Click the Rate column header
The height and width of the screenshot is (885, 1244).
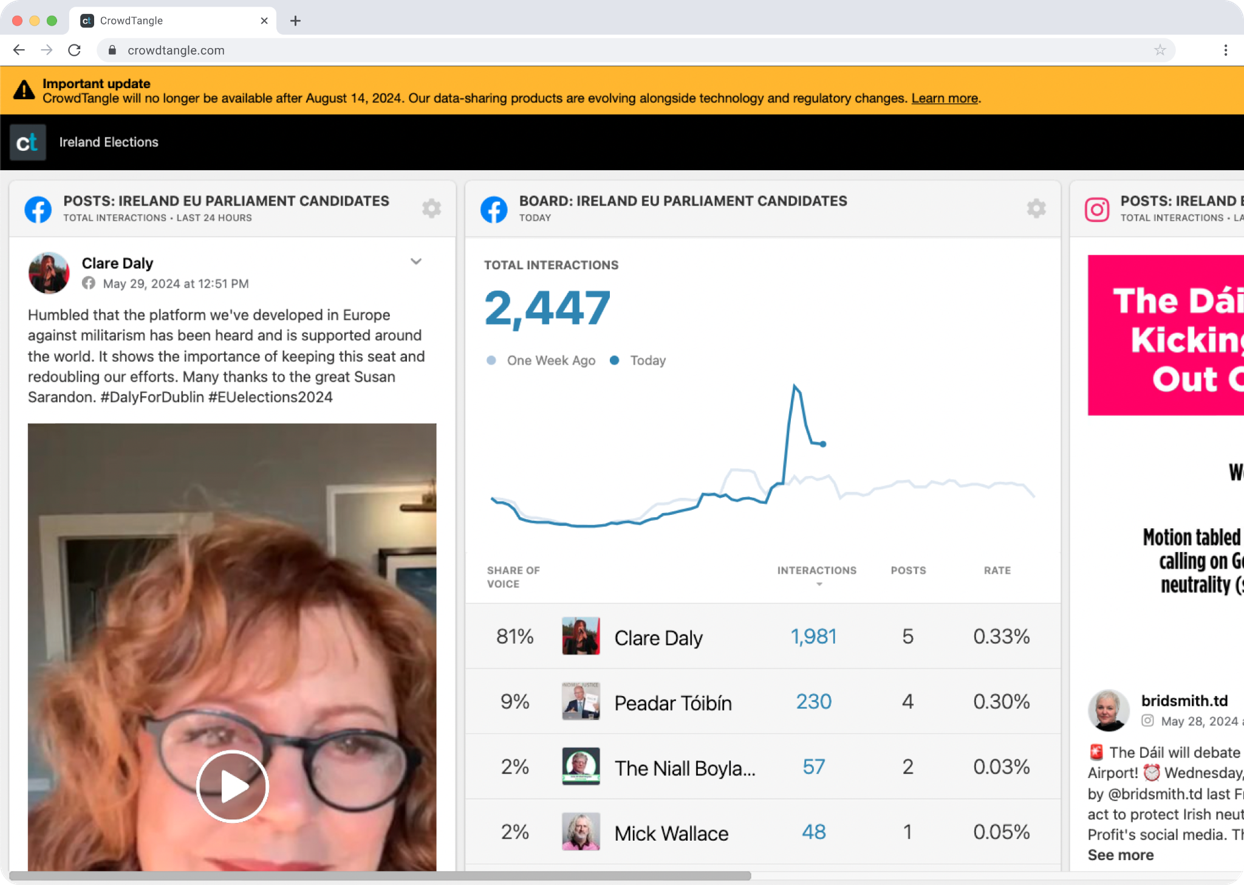coord(997,571)
